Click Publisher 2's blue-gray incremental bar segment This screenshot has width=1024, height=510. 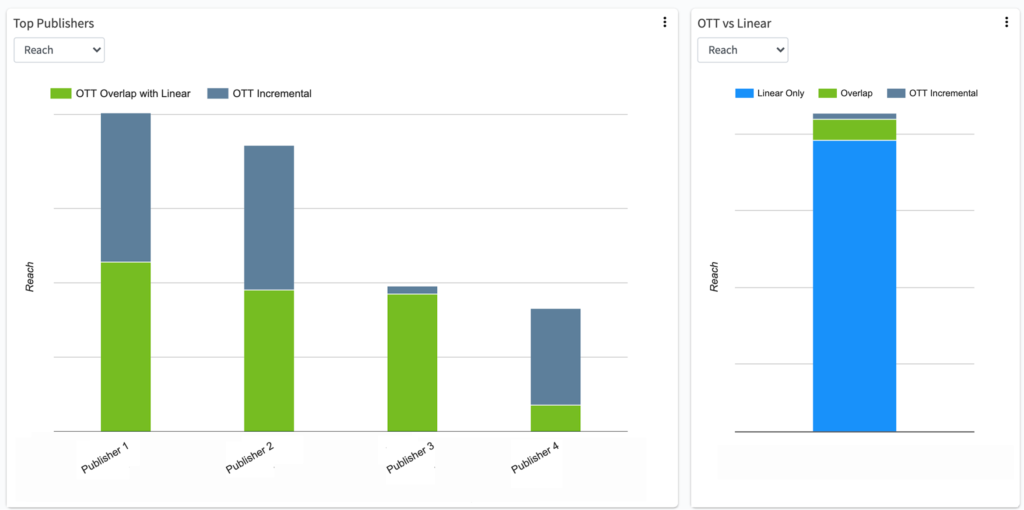(269, 217)
